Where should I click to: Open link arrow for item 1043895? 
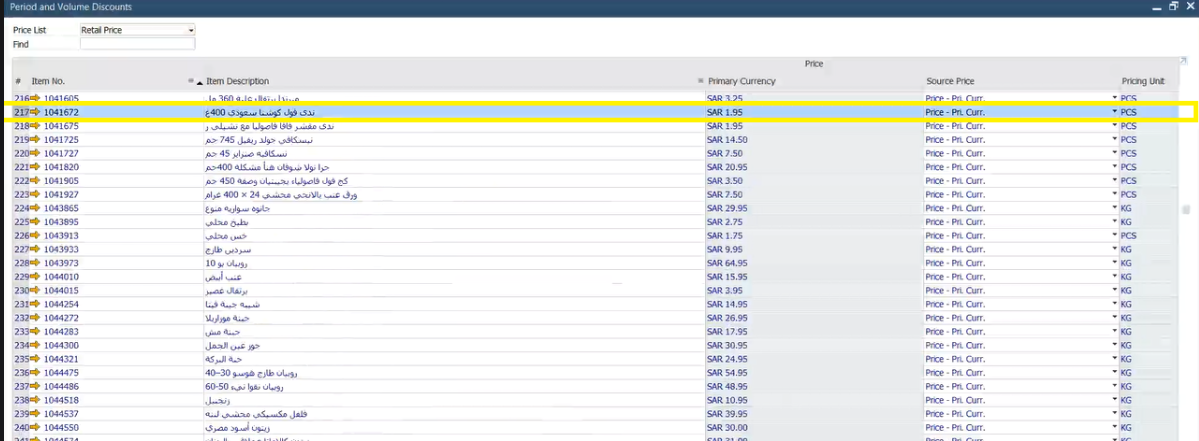34,222
